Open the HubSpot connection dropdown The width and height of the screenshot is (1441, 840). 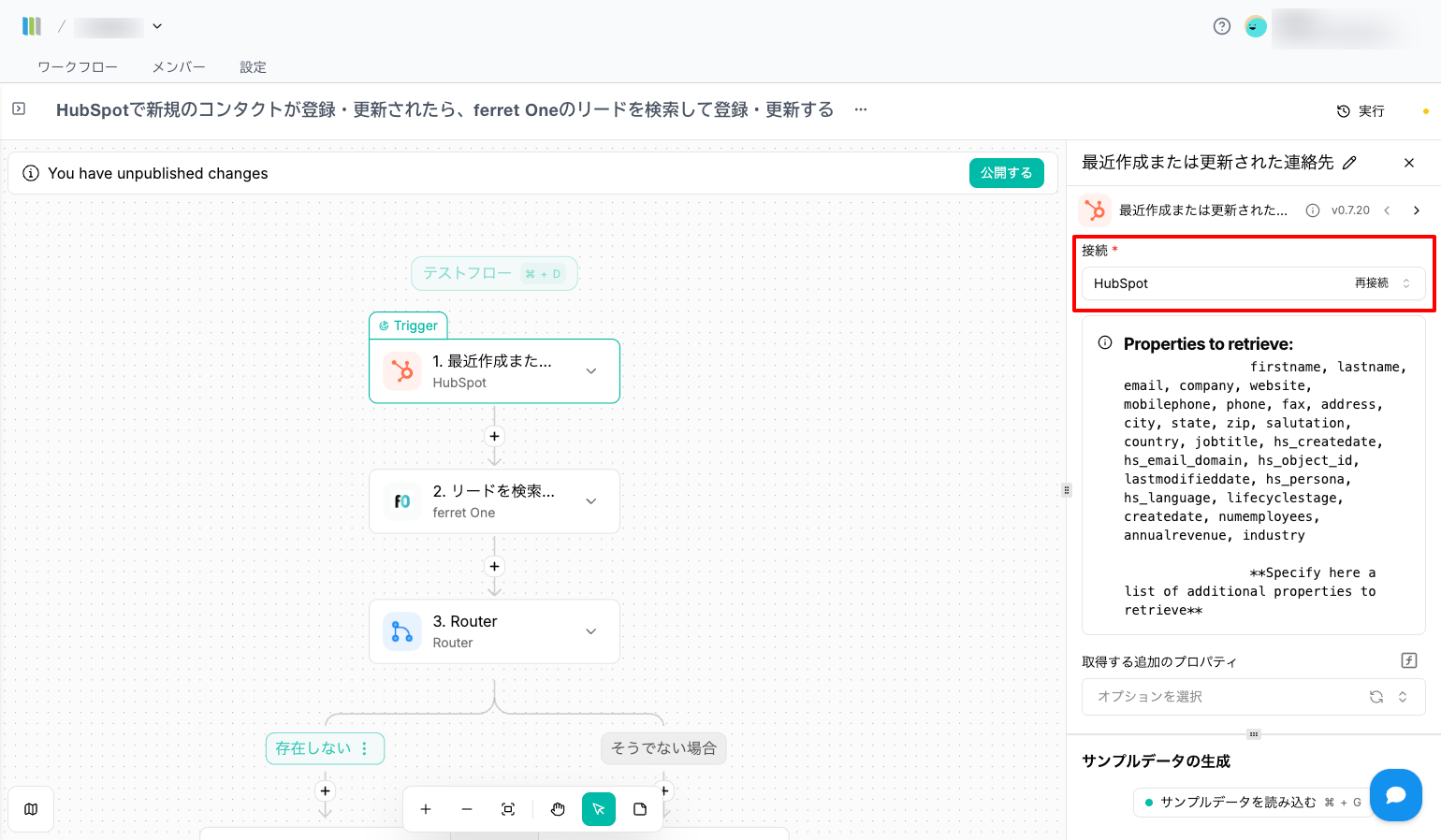(x=1405, y=283)
